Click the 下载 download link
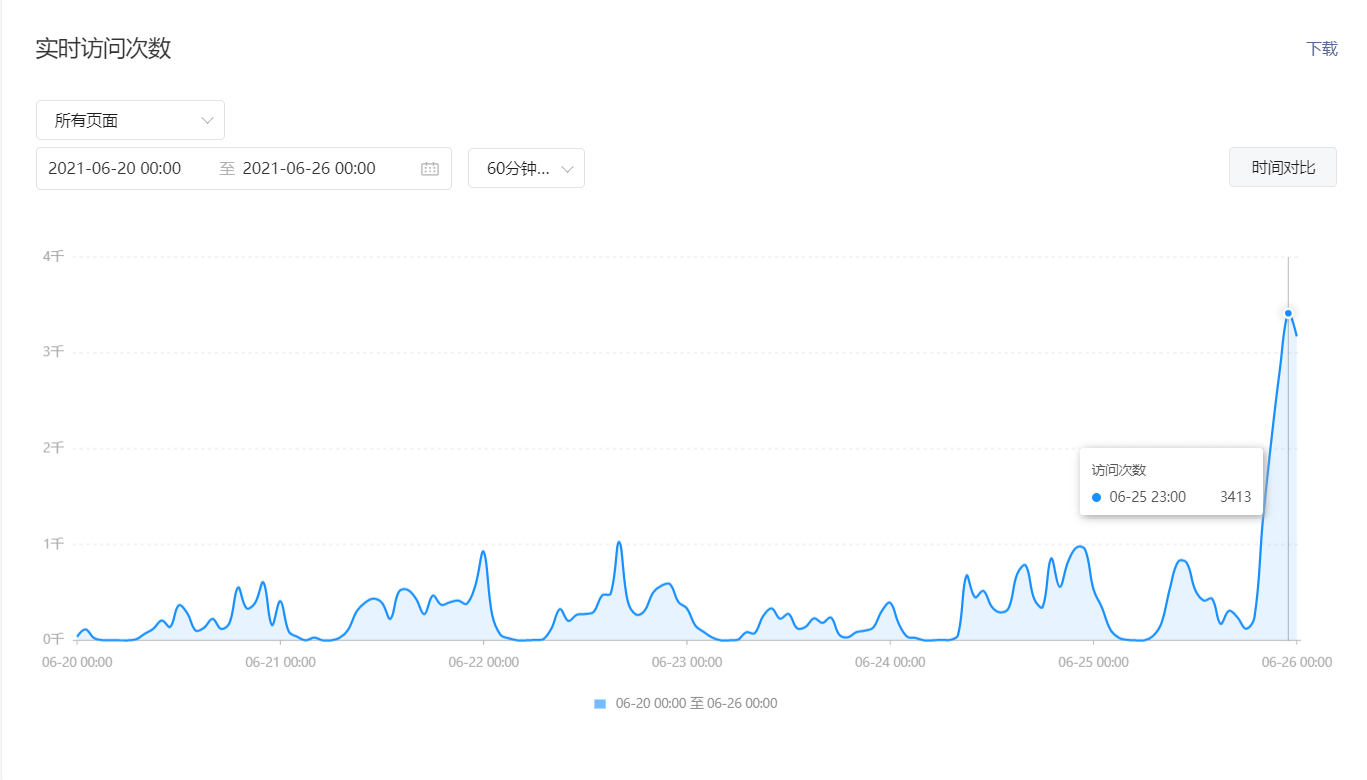 coord(1321,49)
